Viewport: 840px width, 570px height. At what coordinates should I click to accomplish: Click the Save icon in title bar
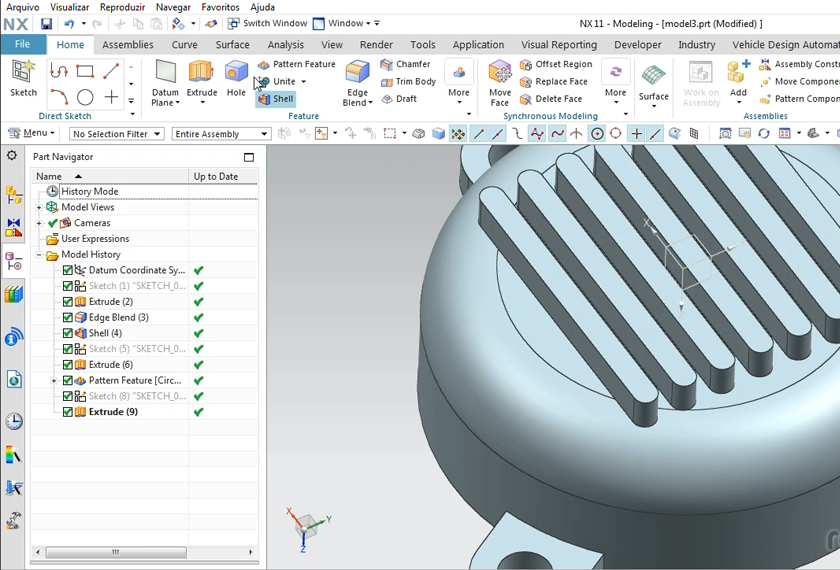pos(46,24)
